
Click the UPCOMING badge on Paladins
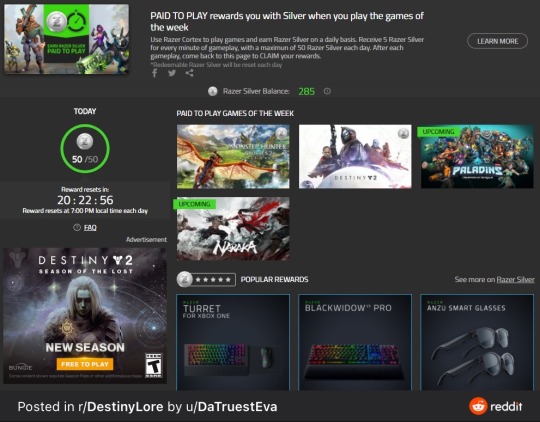[x=438, y=132]
